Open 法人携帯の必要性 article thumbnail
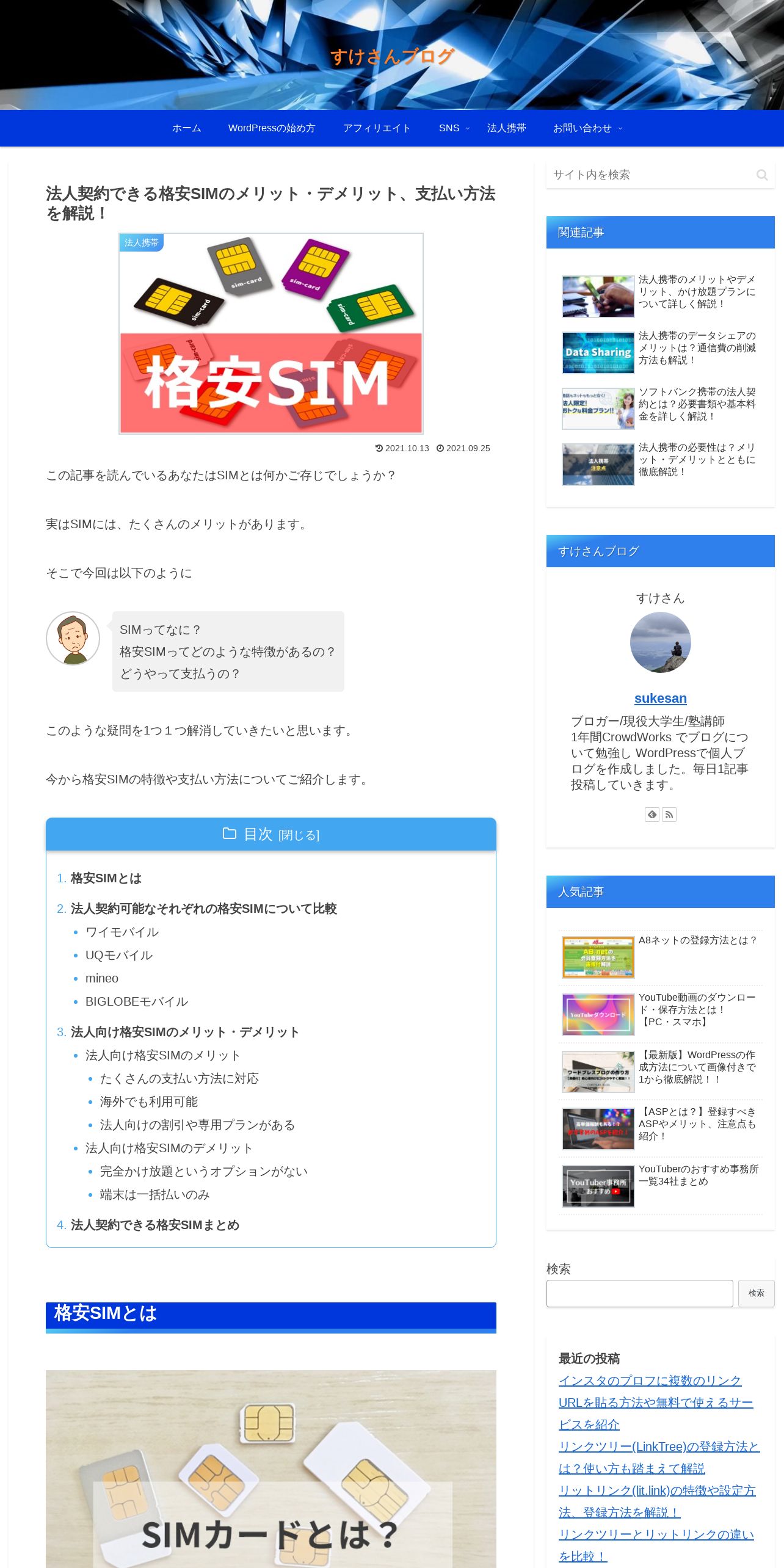784x1568 pixels. click(x=598, y=465)
